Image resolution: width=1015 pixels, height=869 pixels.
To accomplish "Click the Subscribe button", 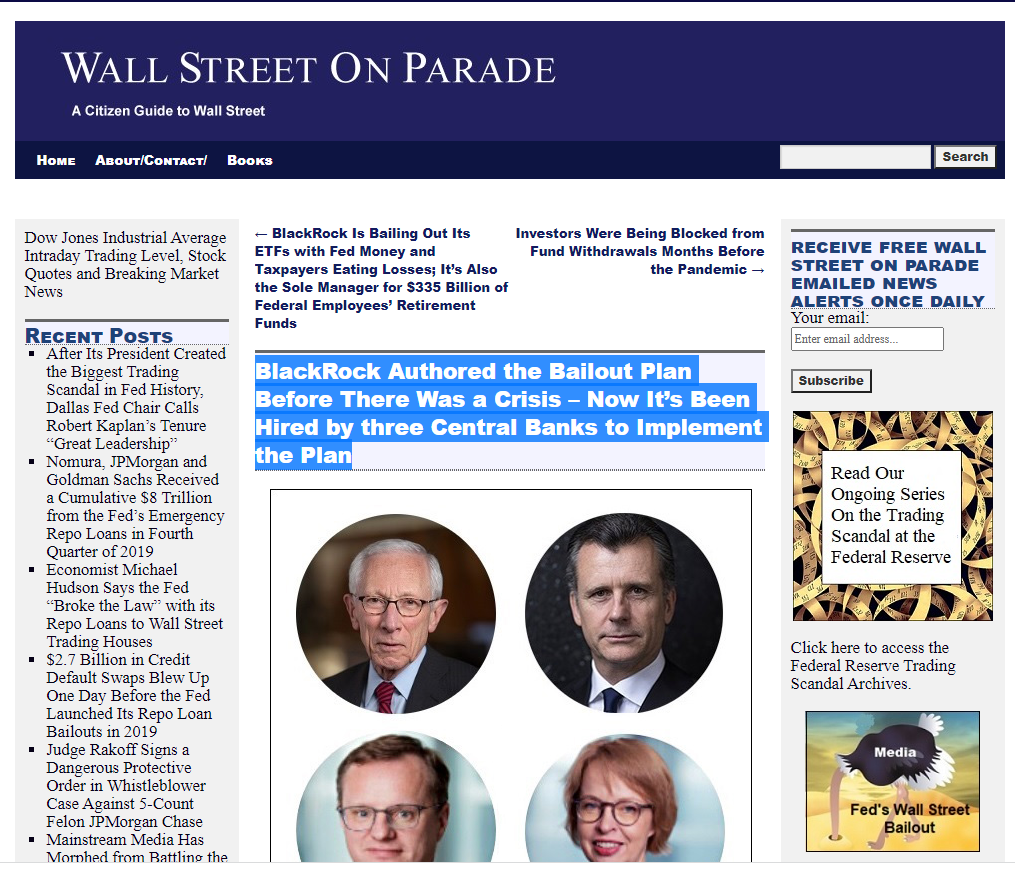I will 831,381.
